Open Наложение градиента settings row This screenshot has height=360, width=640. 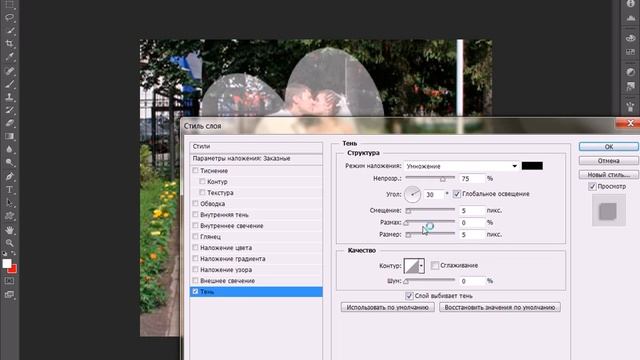click(256, 259)
